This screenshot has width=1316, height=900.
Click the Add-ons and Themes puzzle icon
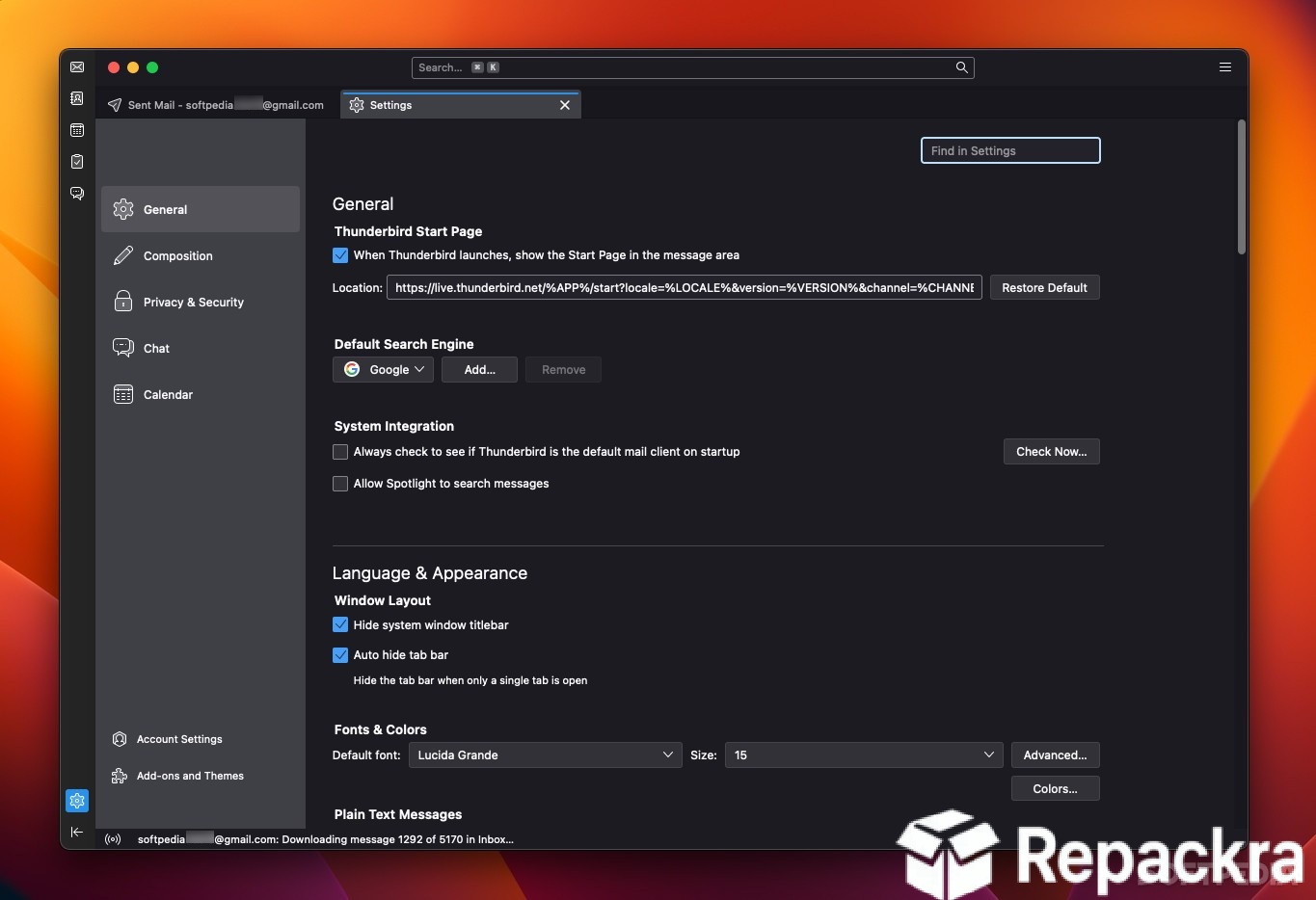(x=120, y=776)
